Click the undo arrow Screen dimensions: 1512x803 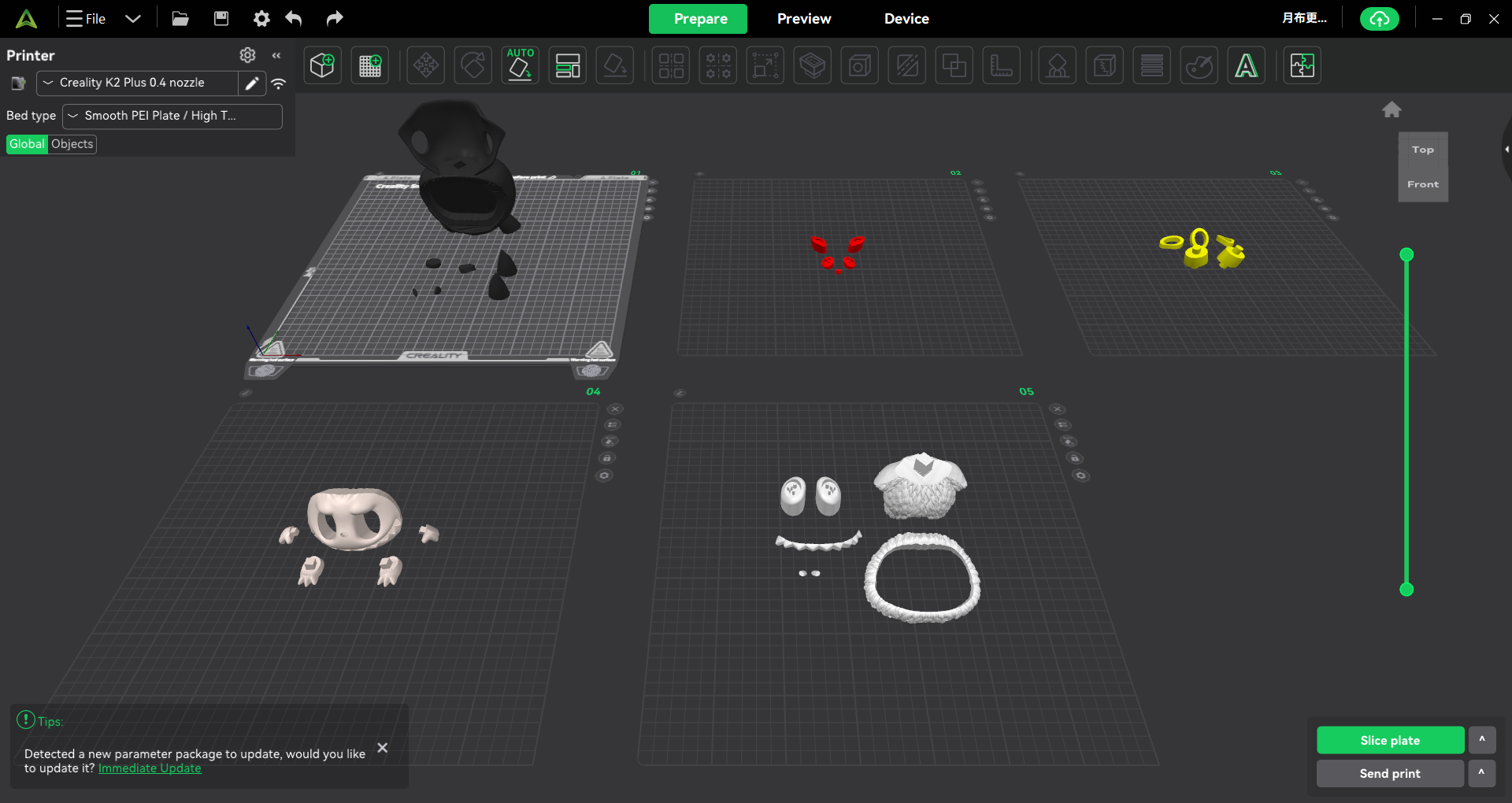(x=294, y=18)
